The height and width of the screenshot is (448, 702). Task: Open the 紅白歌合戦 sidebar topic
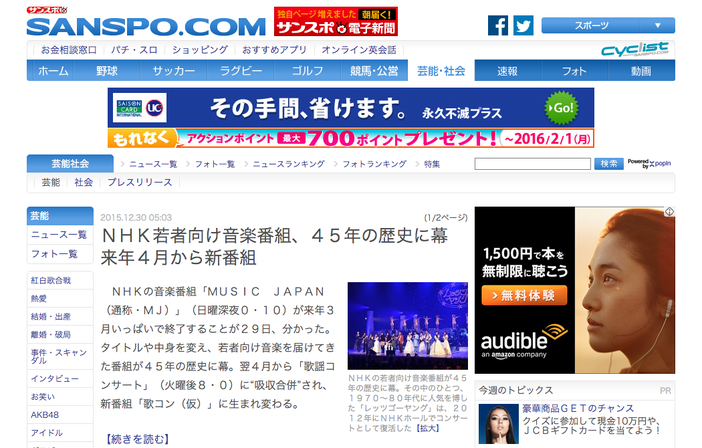pyautogui.click(x=60, y=281)
